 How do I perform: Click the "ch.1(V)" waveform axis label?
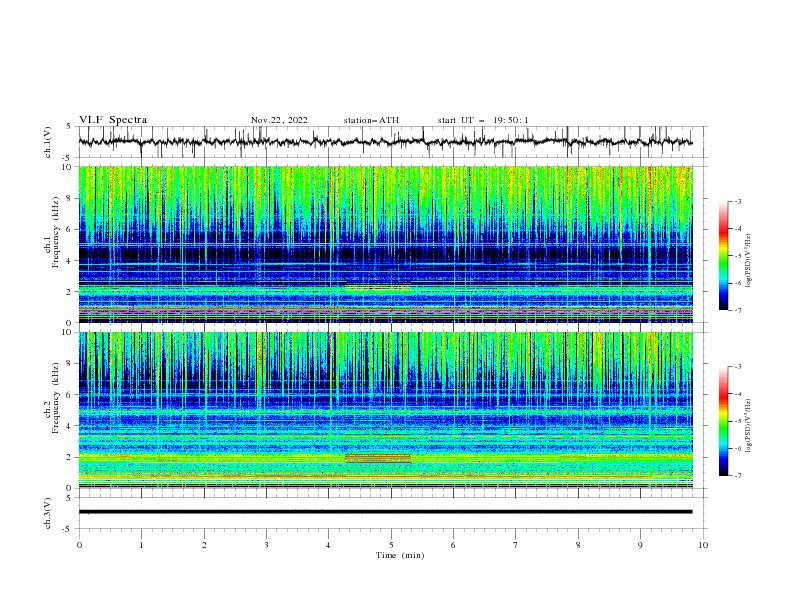48,142
